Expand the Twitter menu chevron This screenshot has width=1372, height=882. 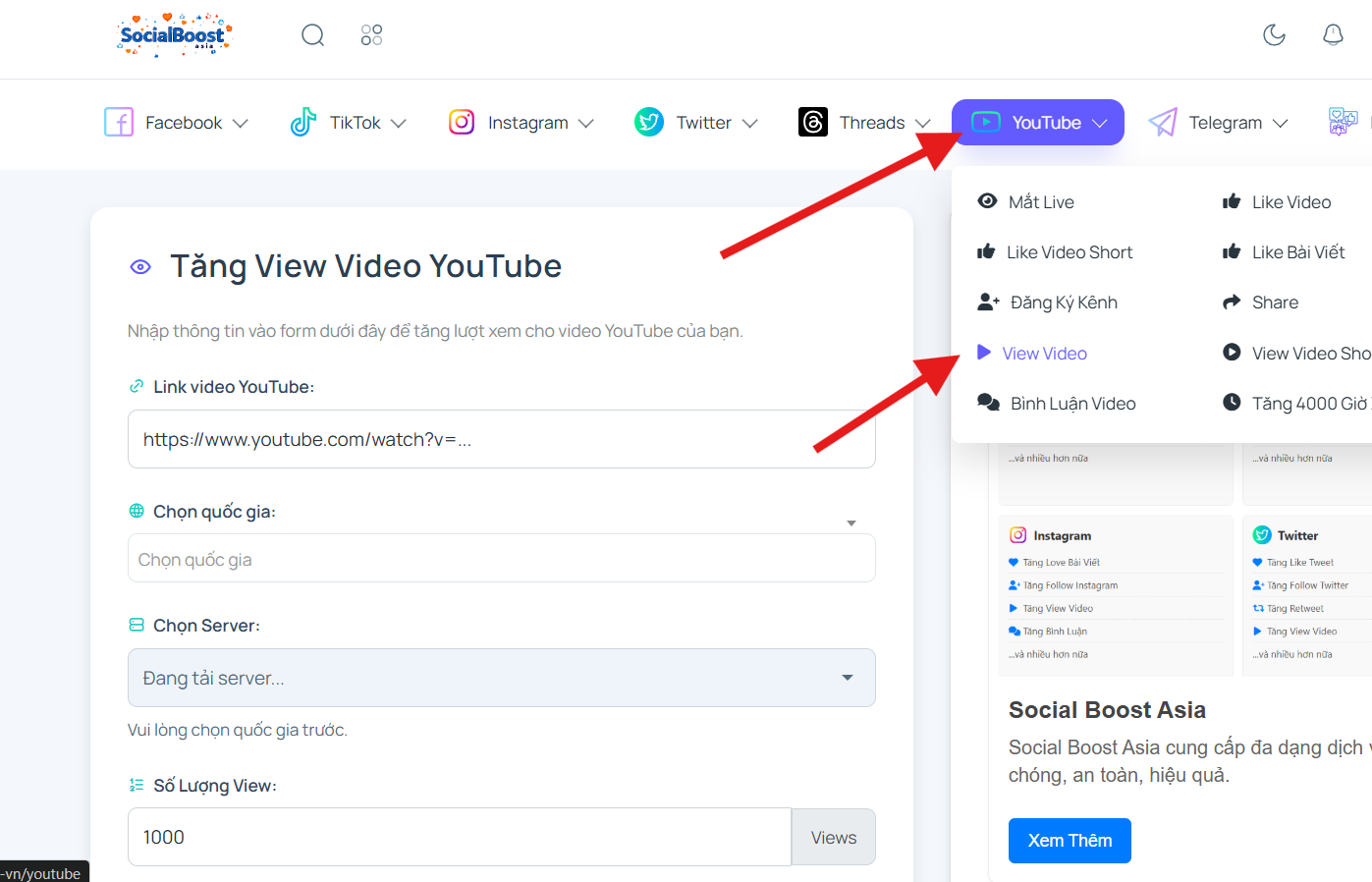click(x=750, y=124)
